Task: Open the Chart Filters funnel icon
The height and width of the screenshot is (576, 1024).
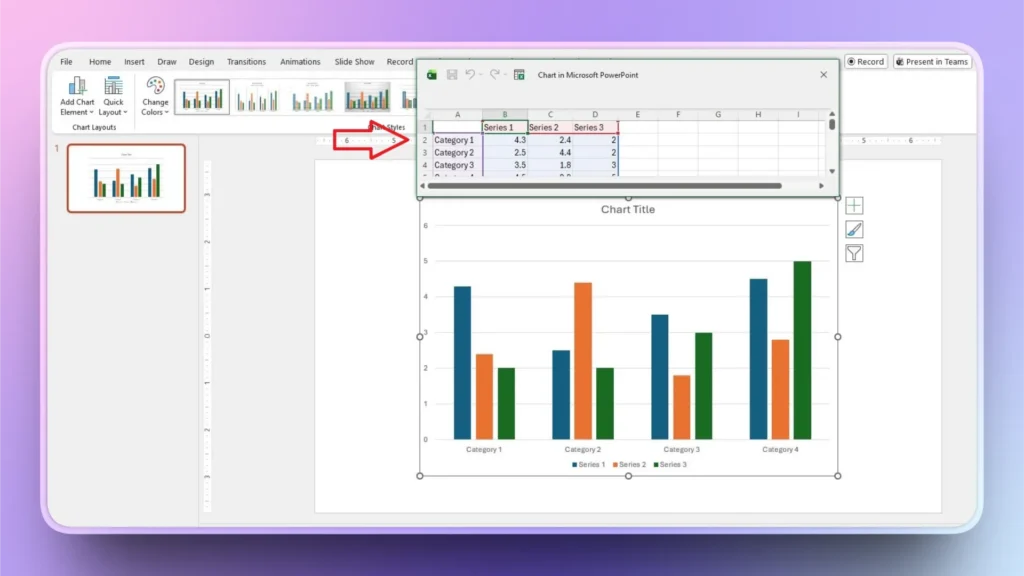Action: tap(854, 253)
